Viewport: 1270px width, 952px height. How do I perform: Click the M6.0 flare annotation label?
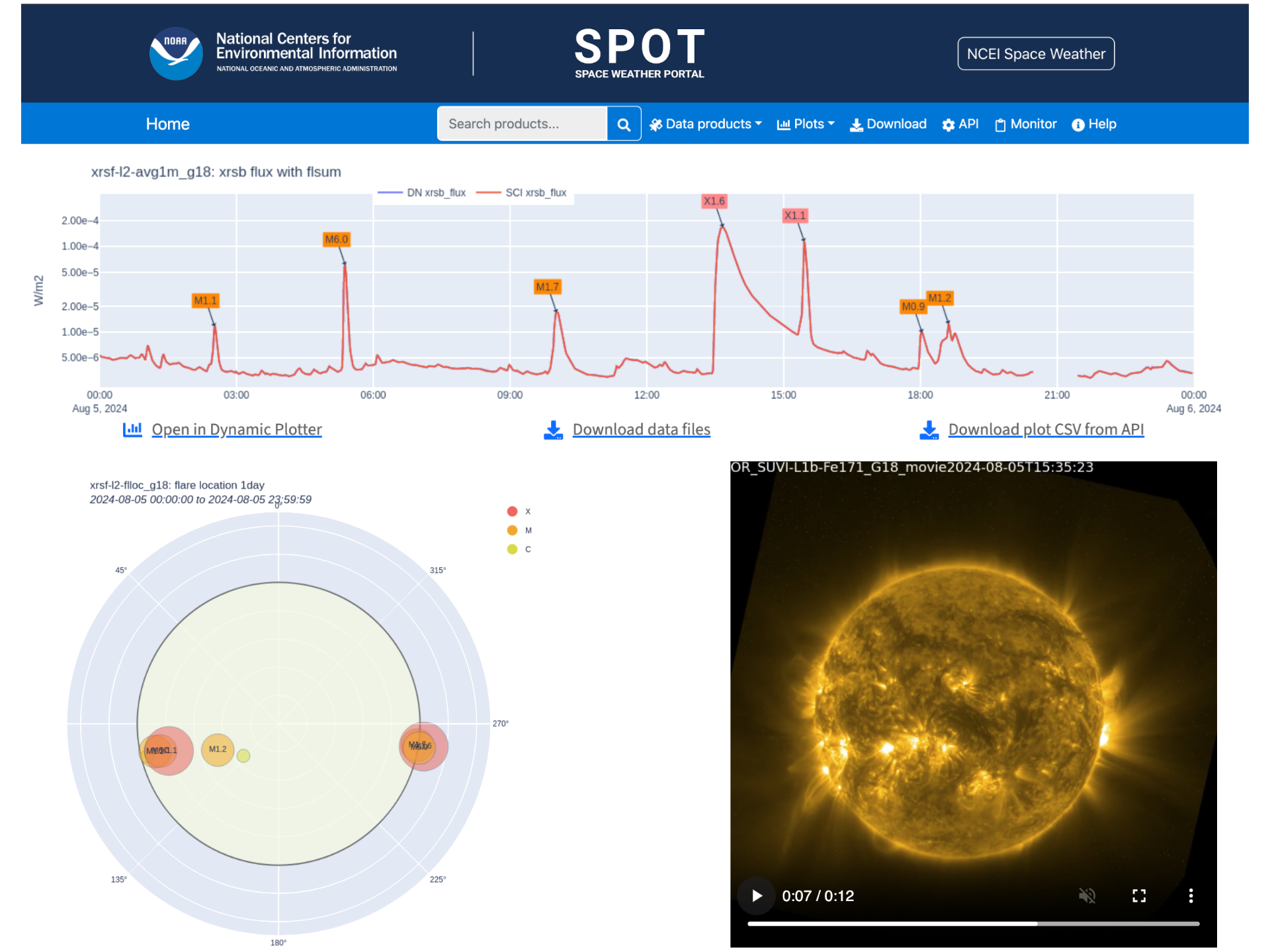(x=336, y=239)
